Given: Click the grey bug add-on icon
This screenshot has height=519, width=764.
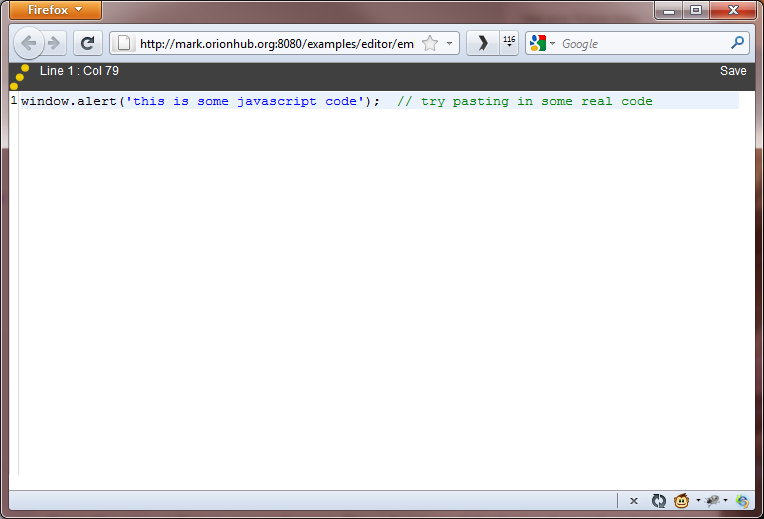Looking at the screenshot, I should click(712, 500).
